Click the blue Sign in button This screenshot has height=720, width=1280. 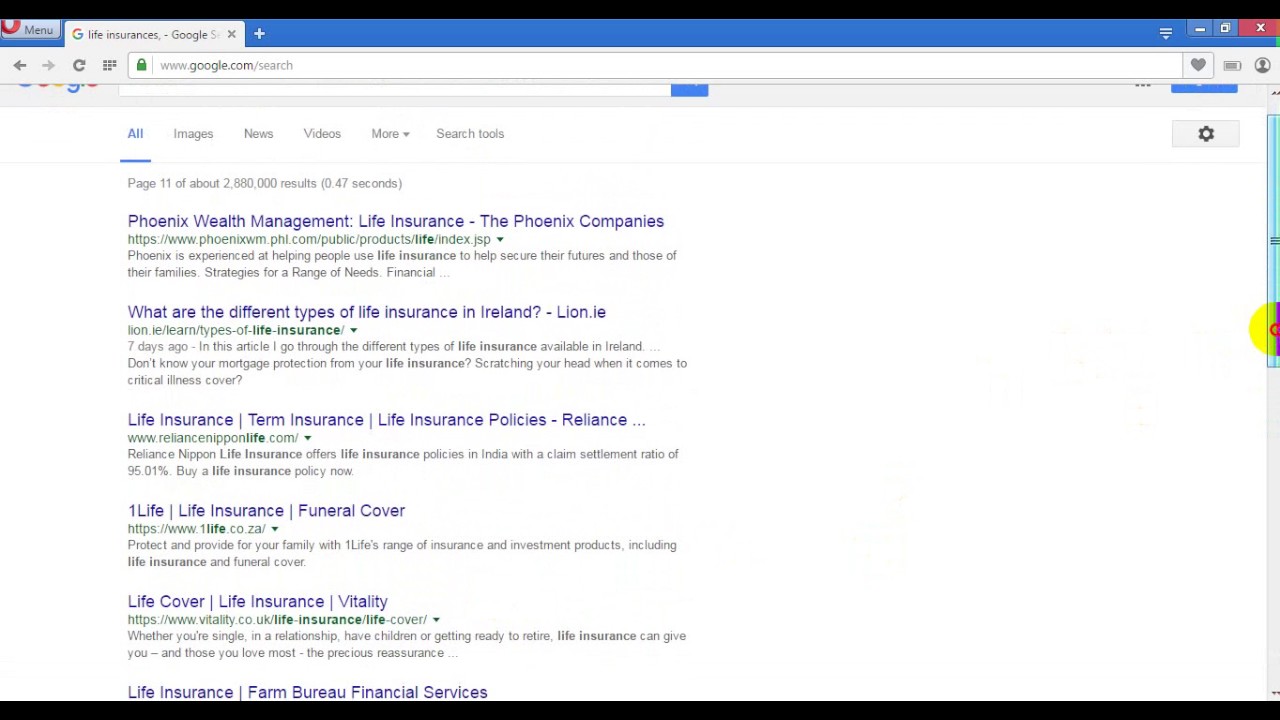tap(1204, 88)
